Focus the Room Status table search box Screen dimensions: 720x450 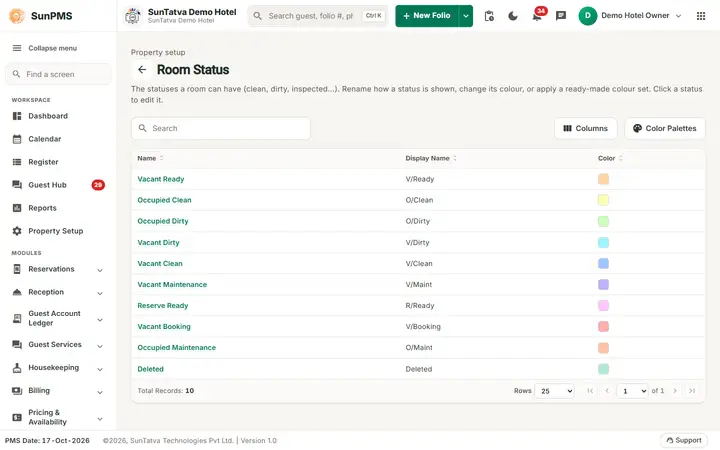point(221,129)
